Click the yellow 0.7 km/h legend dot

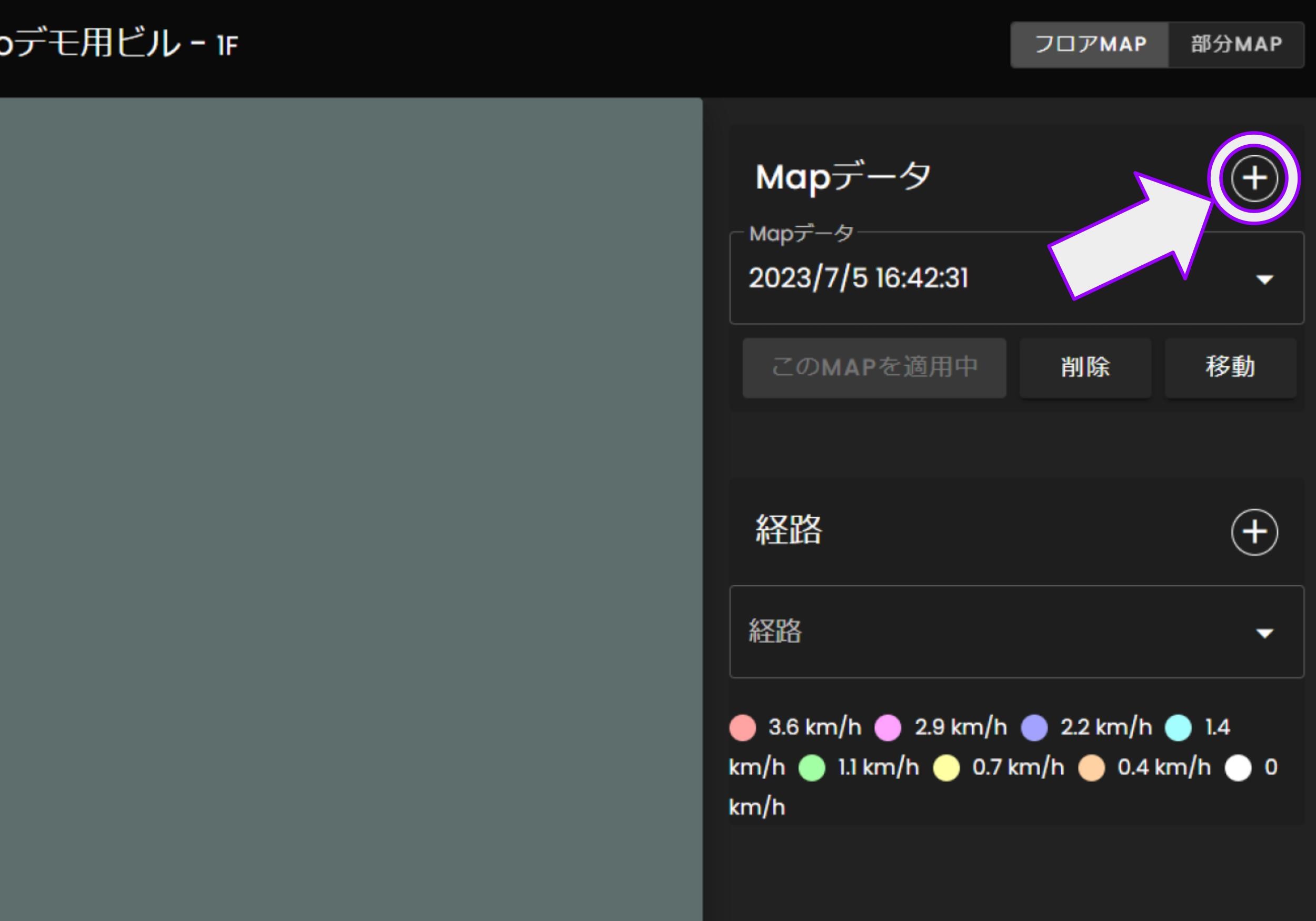[947, 767]
